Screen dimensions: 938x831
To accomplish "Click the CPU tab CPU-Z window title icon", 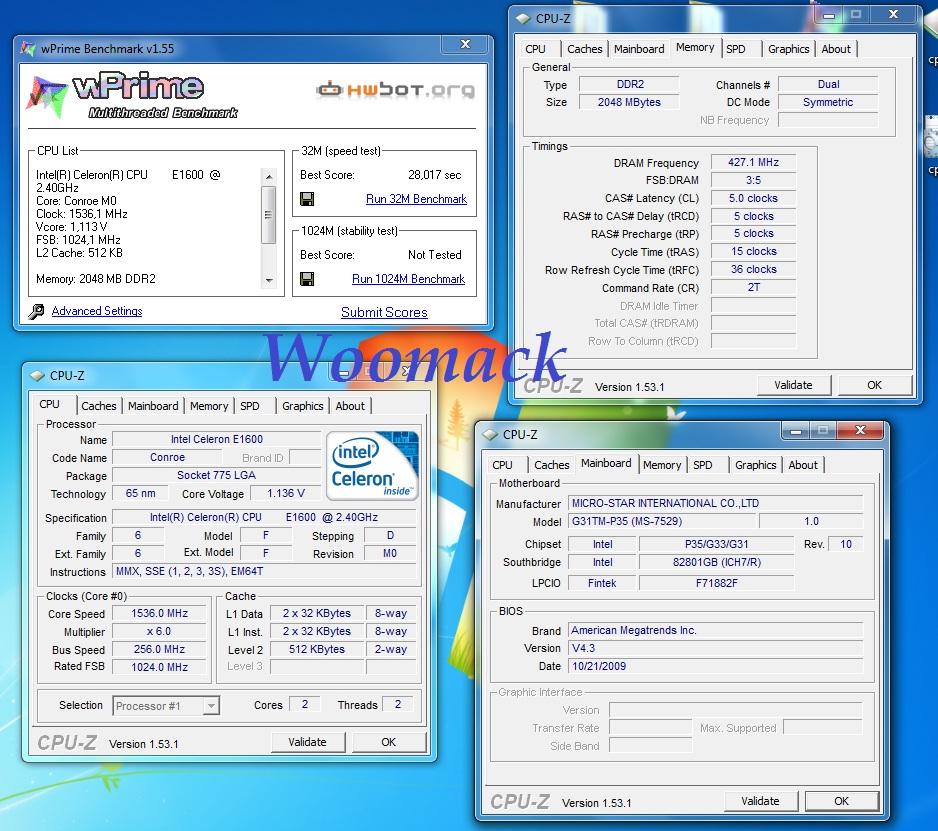I will [37, 376].
